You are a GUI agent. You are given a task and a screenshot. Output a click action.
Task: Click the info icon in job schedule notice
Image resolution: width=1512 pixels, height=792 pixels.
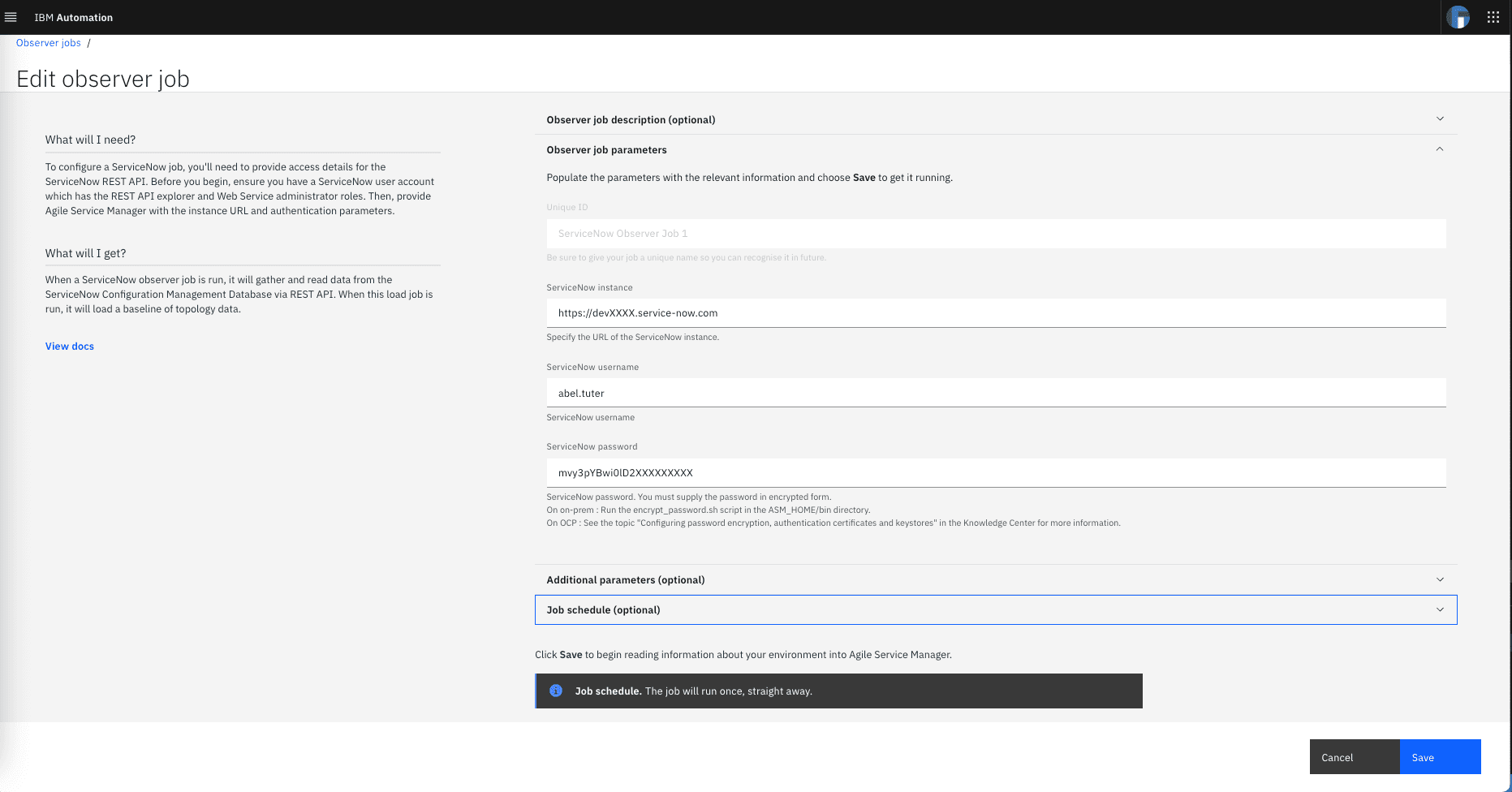(556, 691)
